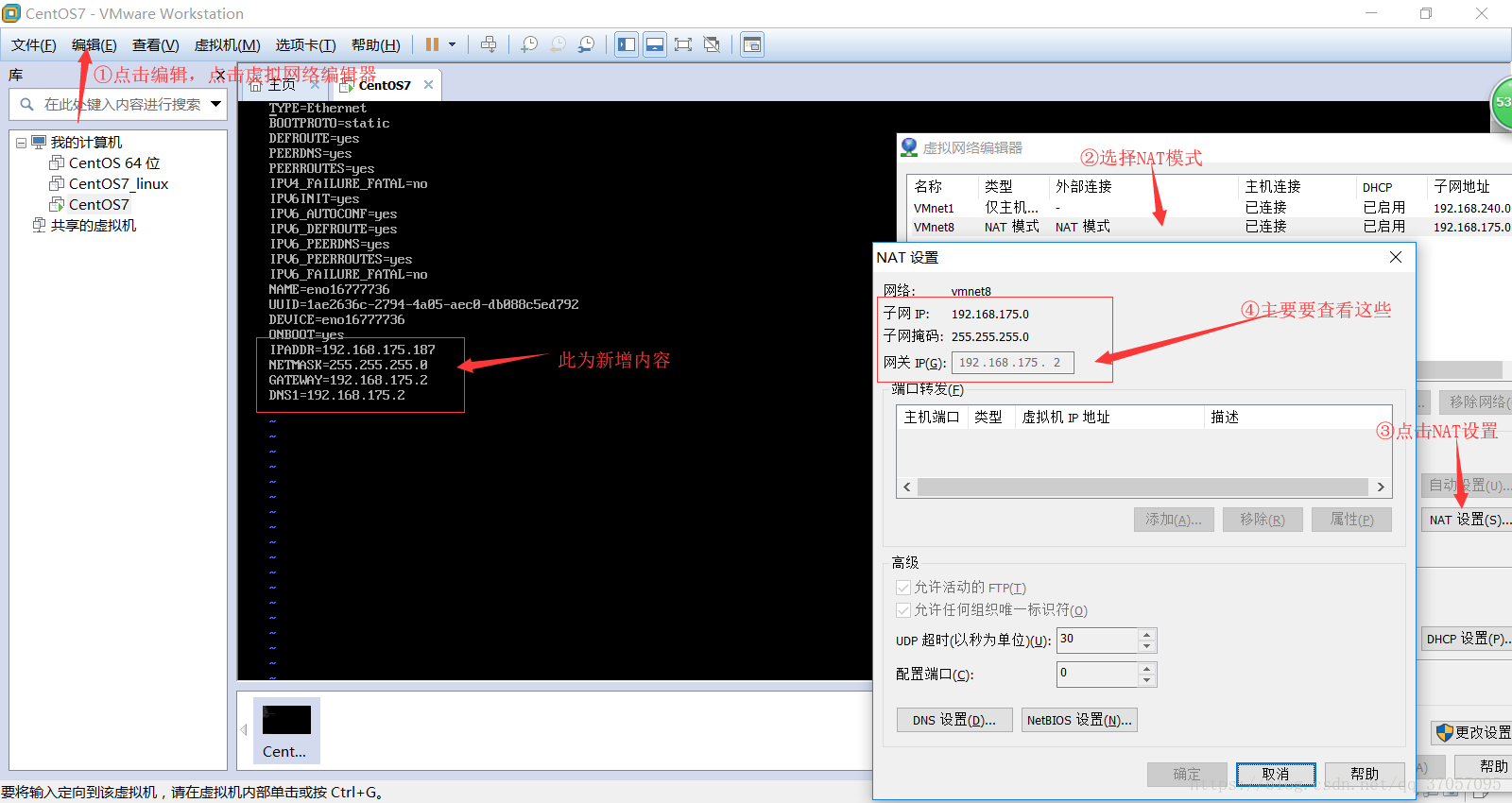Open the 选项卡(T) menu

point(305,44)
